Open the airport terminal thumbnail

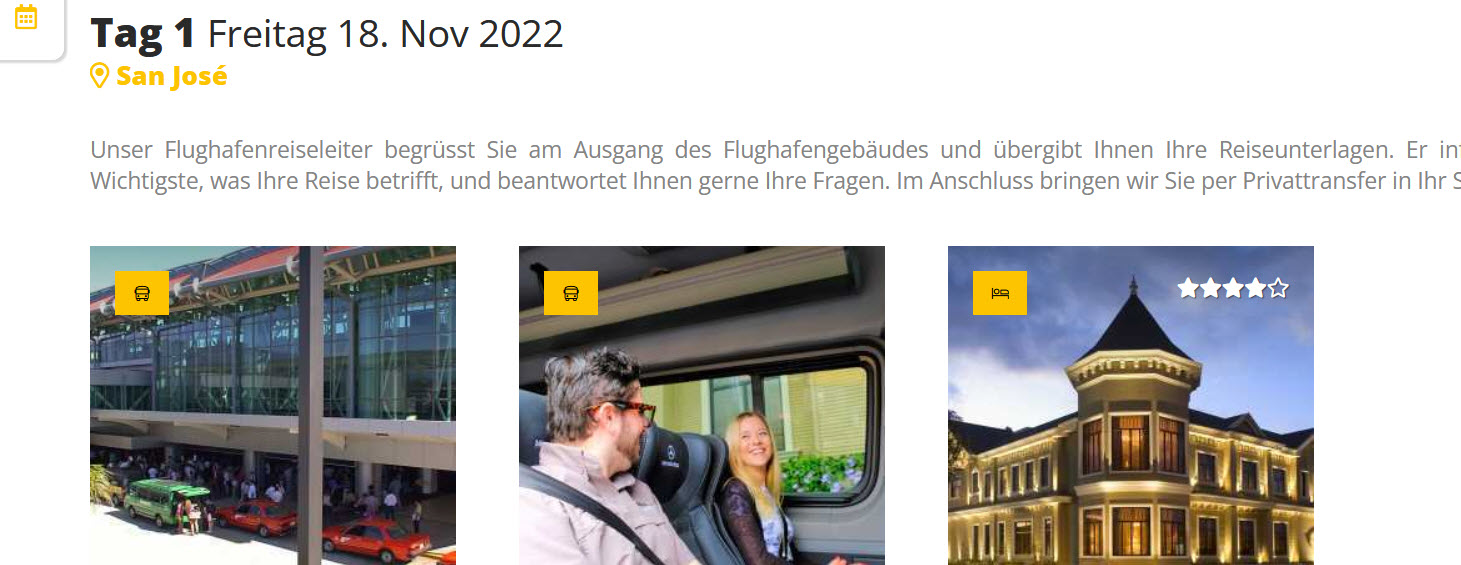pyautogui.click(x=273, y=406)
